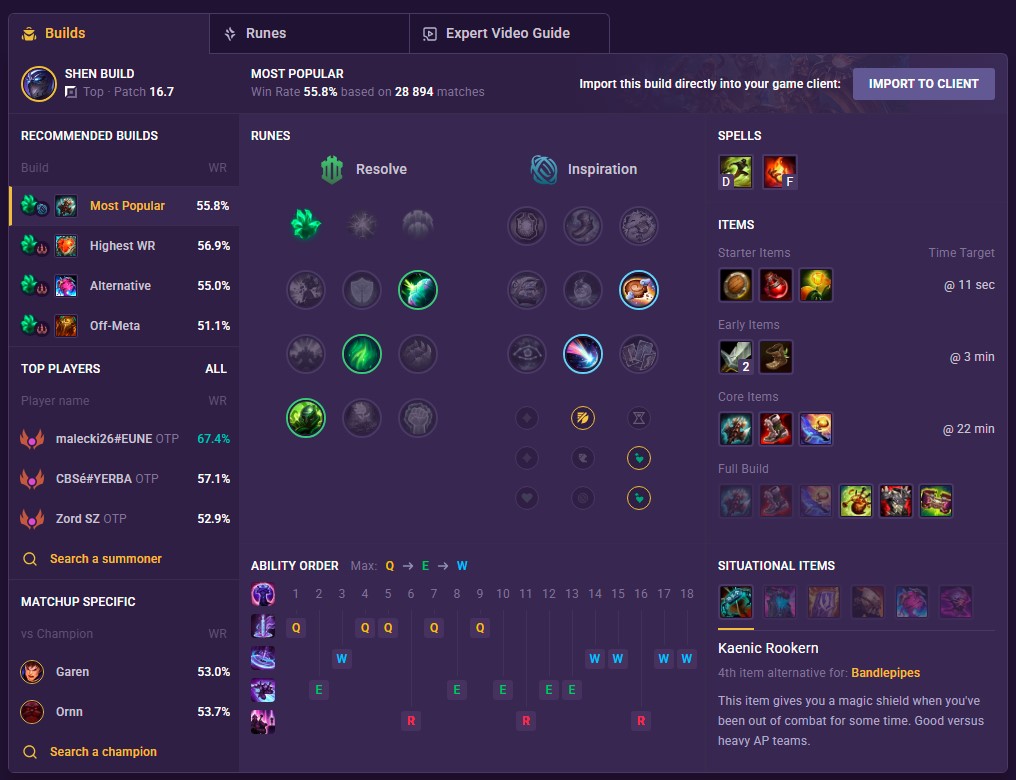The height and width of the screenshot is (780, 1016).
Task: Select the Kaenic Rookern situational item
Action: 735,602
